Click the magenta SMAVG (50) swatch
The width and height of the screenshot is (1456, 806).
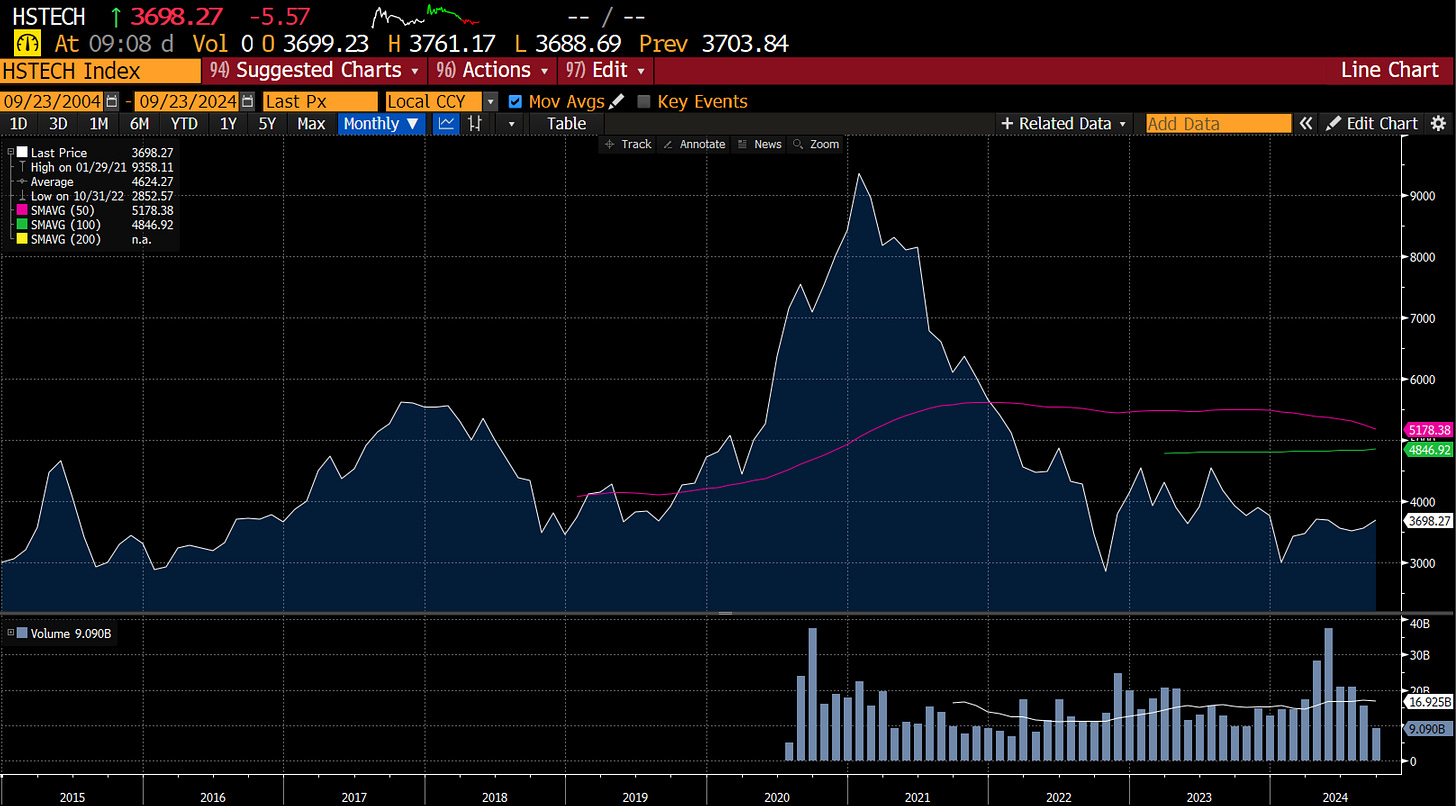coord(23,211)
